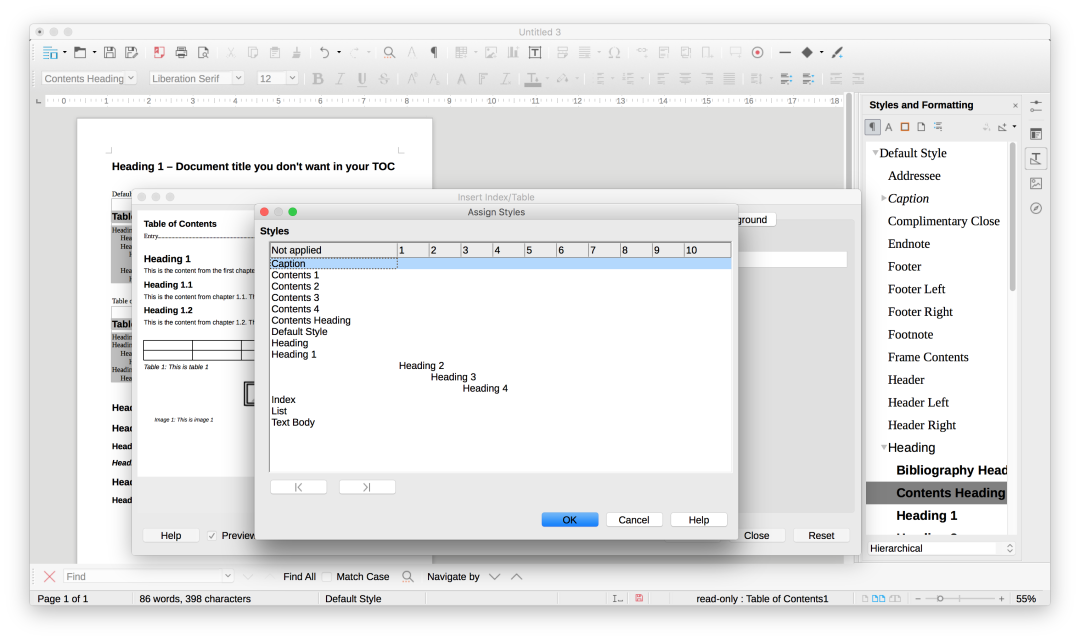Open the Insert Table toolbar icon

(x=461, y=51)
